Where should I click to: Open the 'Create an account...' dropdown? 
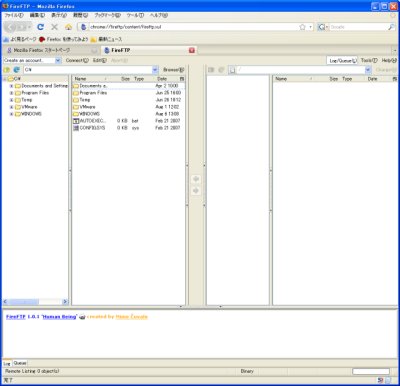pyautogui.click(x=58, y=60)
